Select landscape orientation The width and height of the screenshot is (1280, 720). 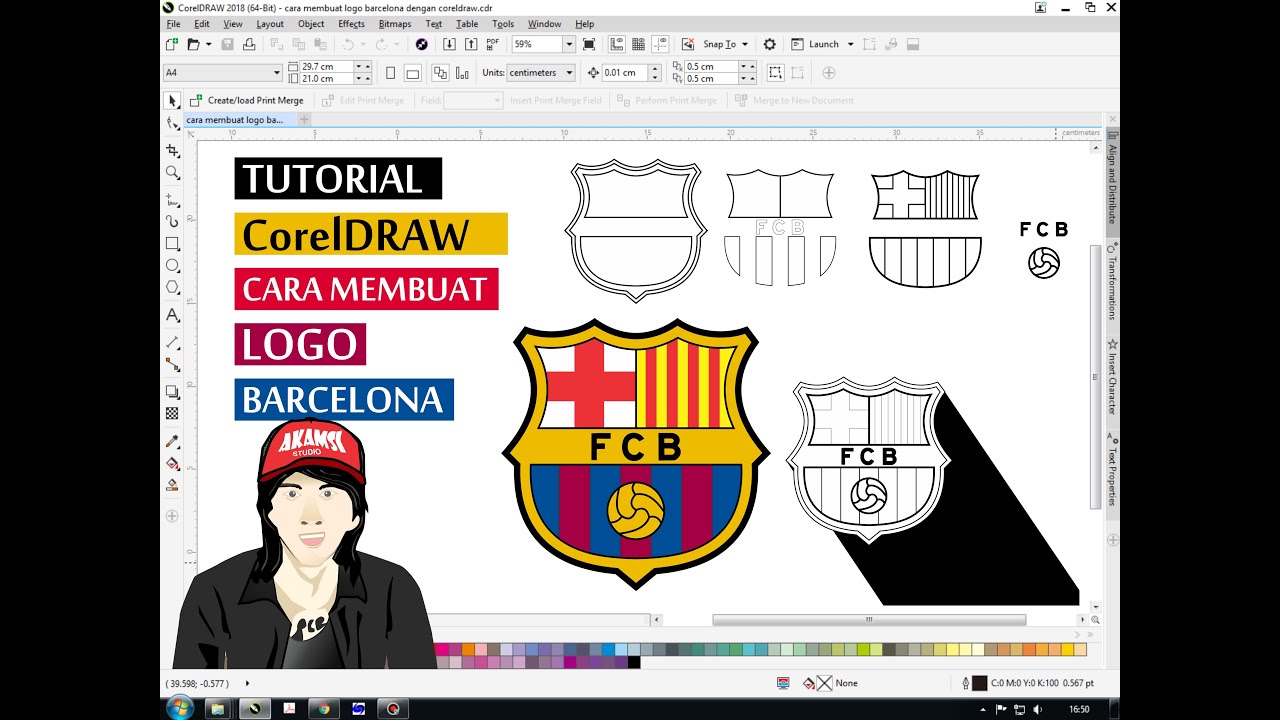pyautogui.click(x=412, y=73)
